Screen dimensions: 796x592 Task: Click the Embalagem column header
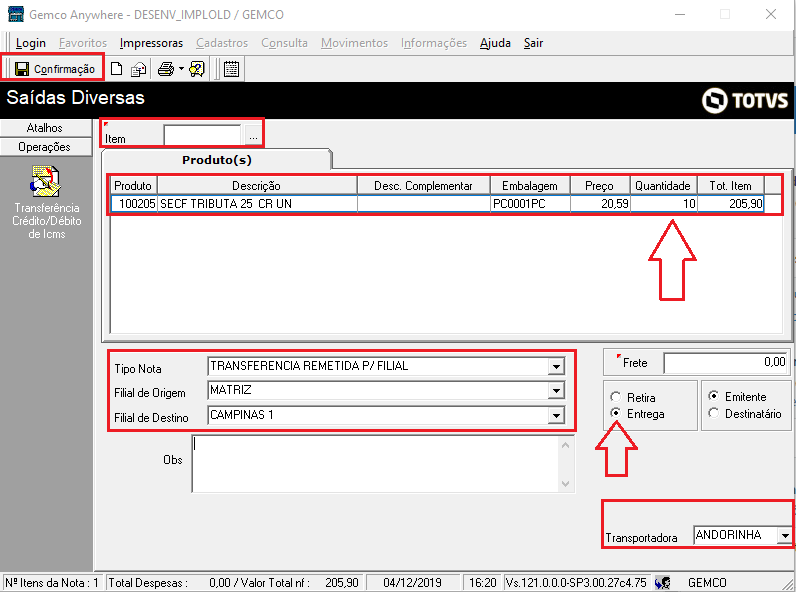(530, 185)
